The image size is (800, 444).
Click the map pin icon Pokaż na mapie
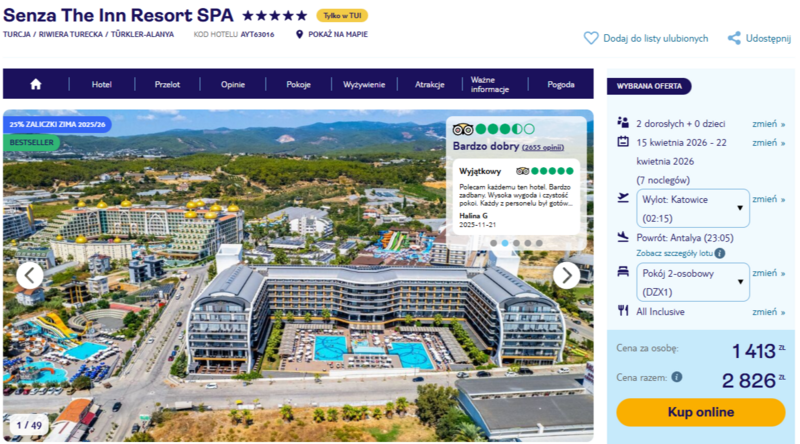299,34
